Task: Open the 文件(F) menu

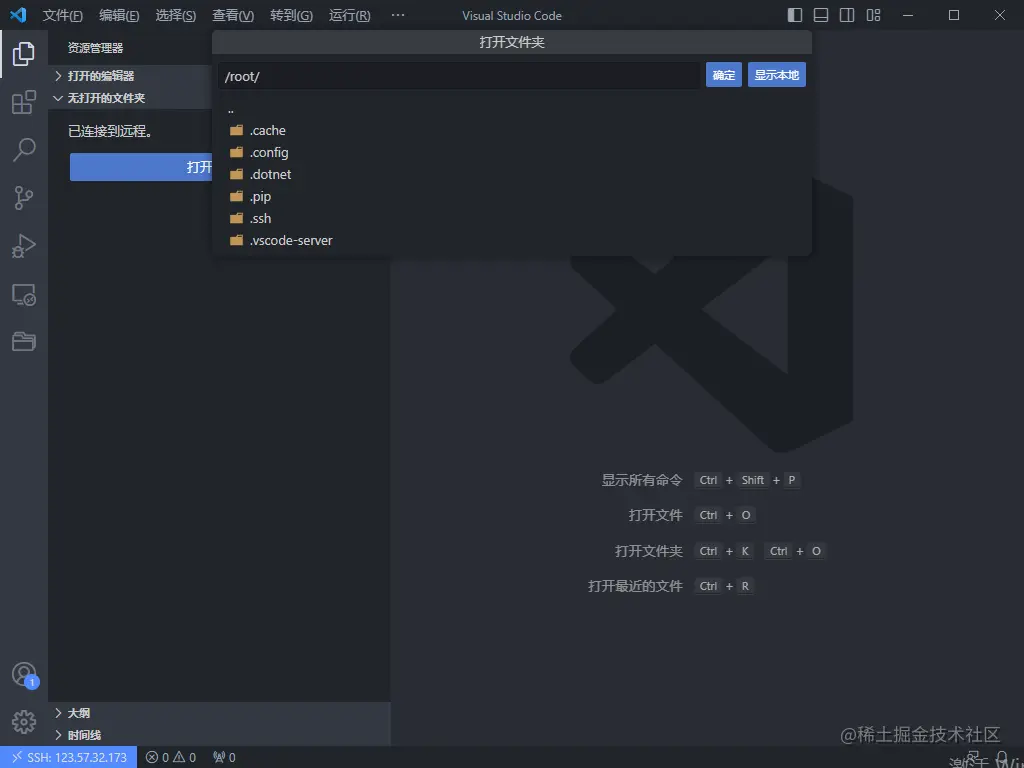Action: pos(63,15)
